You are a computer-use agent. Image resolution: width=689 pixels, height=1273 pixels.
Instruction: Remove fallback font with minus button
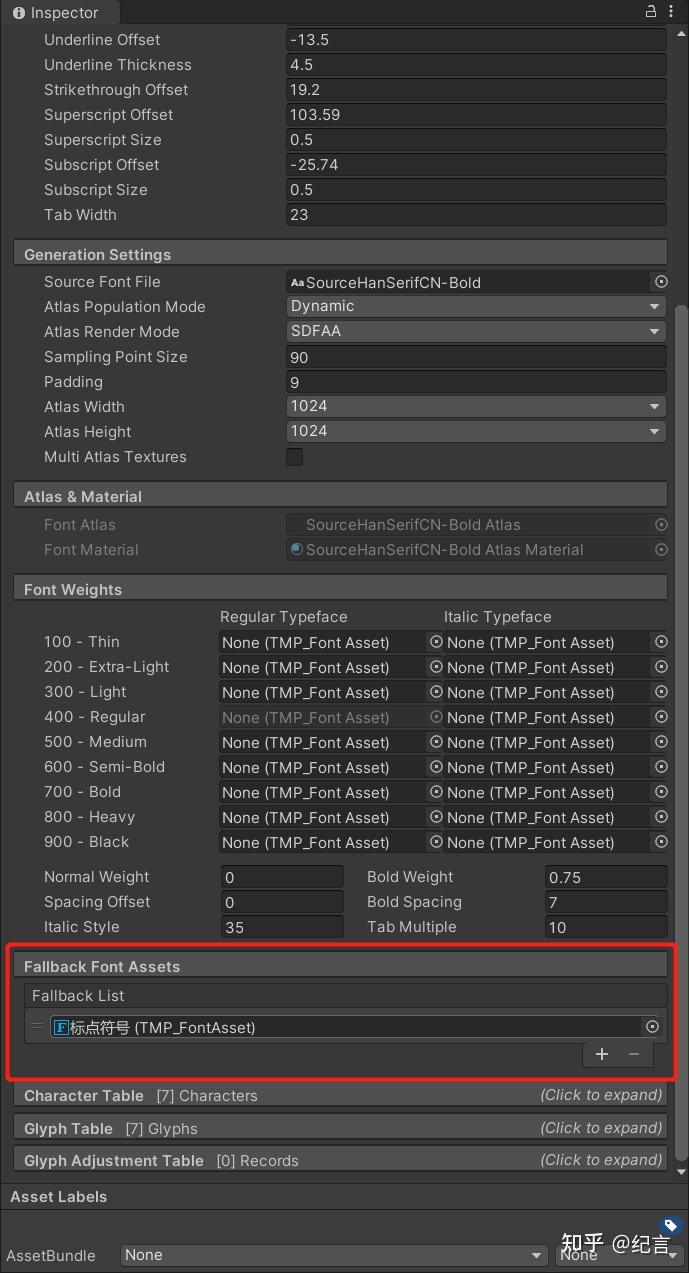[x=634, y=1054]
